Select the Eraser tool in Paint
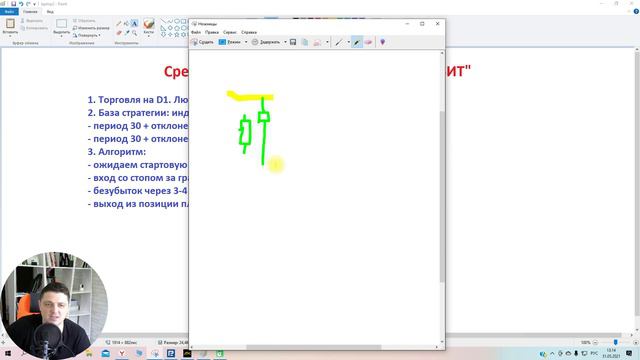 tap(119, 33)
